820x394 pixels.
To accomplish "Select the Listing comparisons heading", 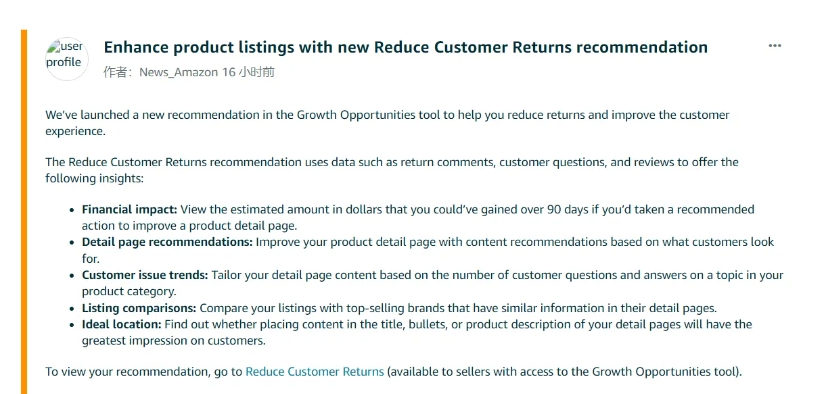I will coord(139,308).
